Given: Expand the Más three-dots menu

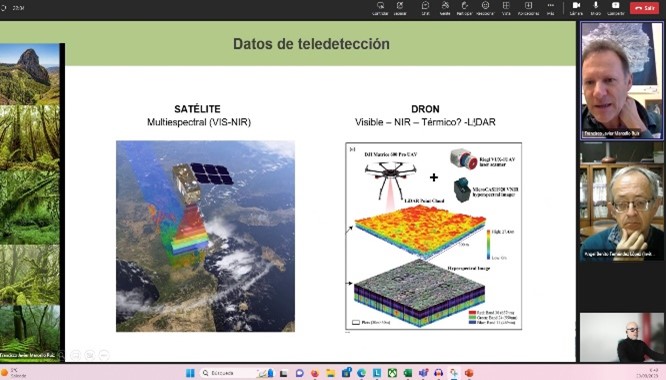Looking at the screenshot, I should point(550,8).
